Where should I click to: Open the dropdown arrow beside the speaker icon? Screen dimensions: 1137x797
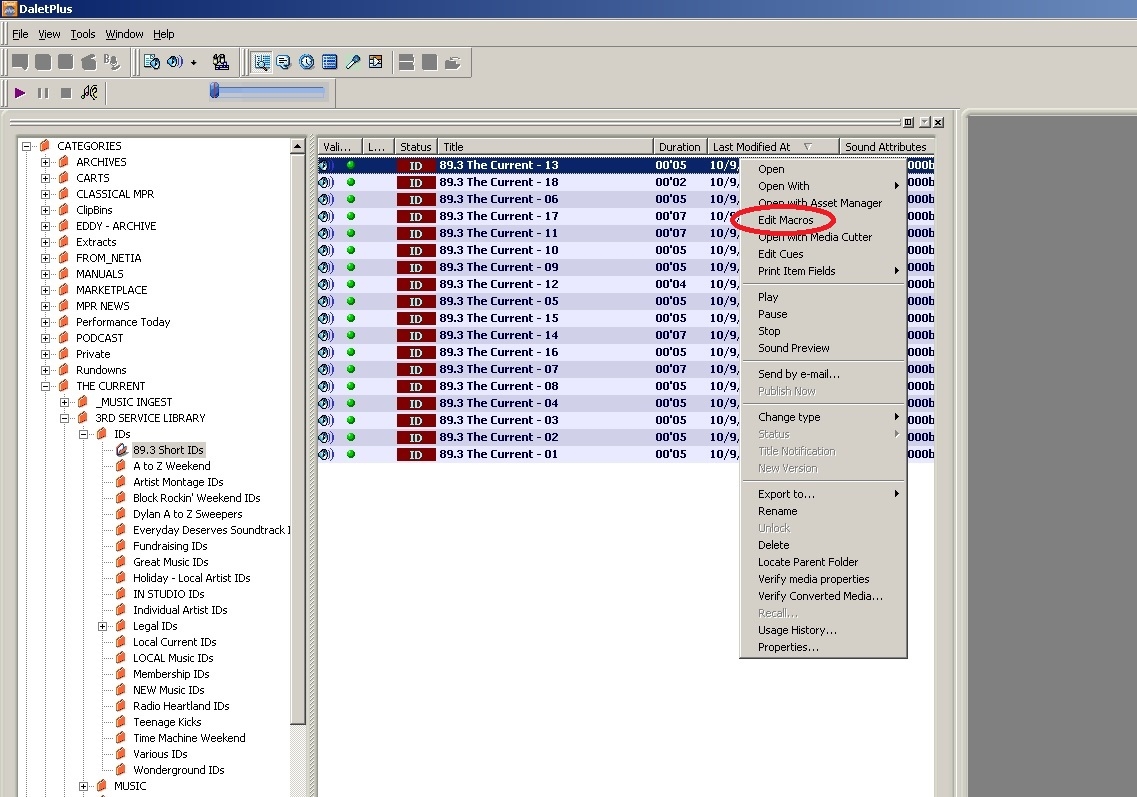click(x=194, y=63)
